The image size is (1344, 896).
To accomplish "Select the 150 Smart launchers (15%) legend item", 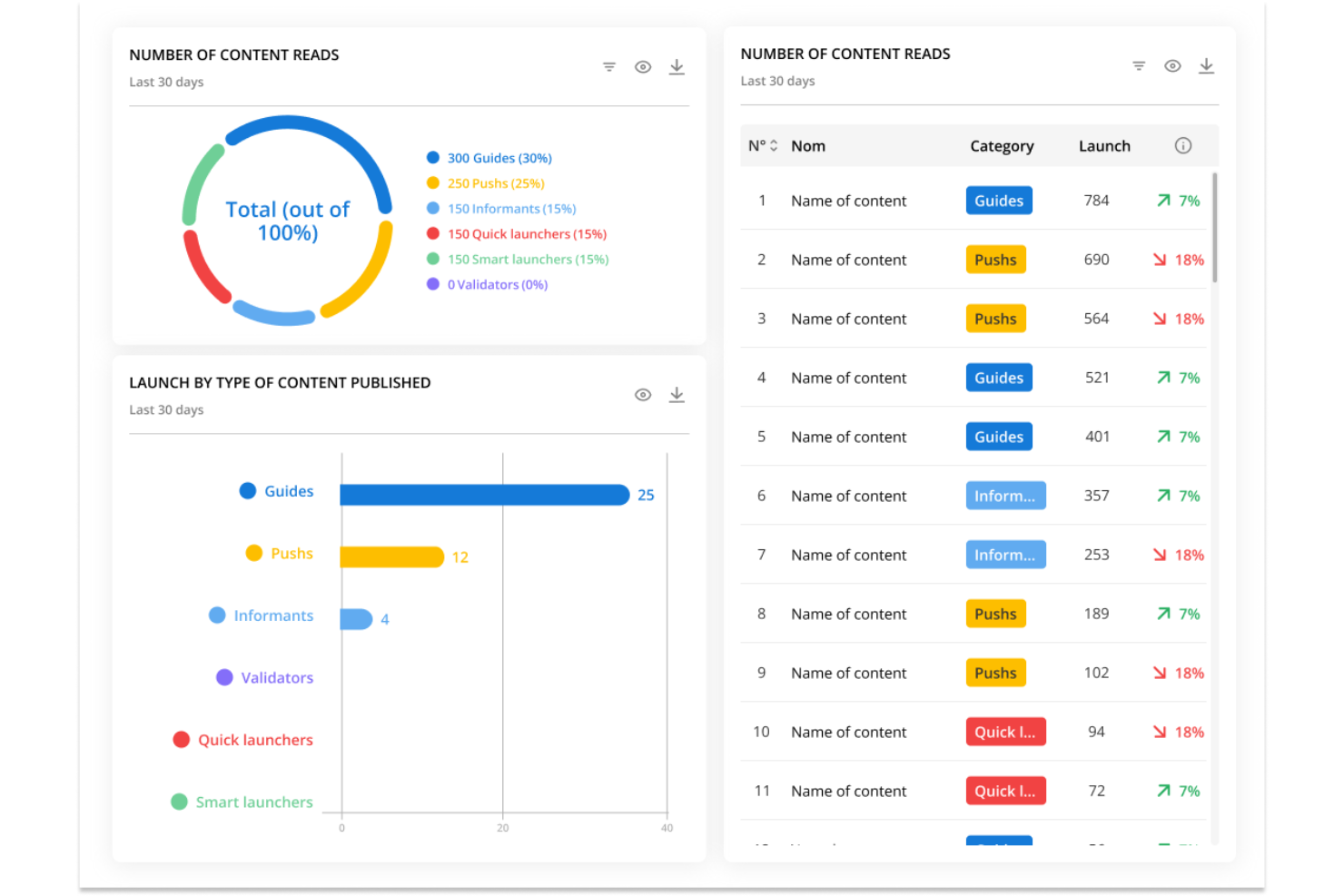I will click(528, 260).
